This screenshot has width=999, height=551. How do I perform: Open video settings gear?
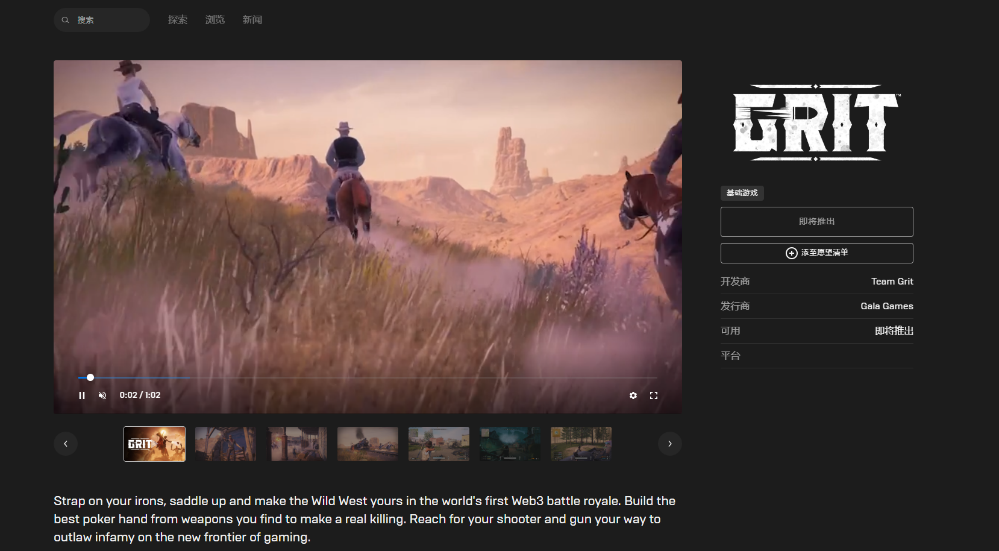[x=633, y=395]
